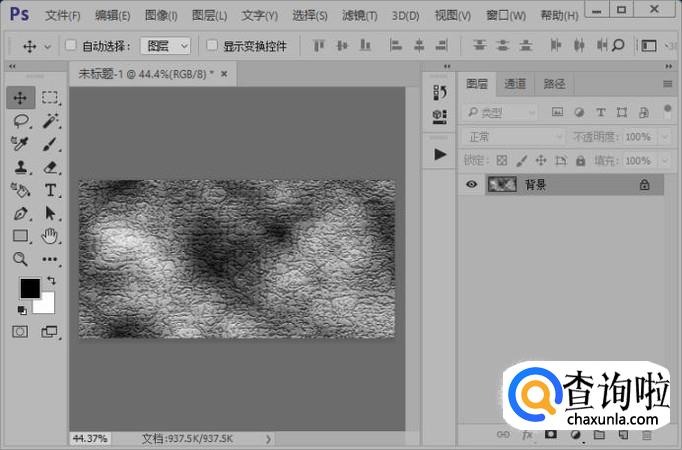The image size is (682, 450).
Task: Select the Rectangle shape tool
Action: tap(20, 236)
